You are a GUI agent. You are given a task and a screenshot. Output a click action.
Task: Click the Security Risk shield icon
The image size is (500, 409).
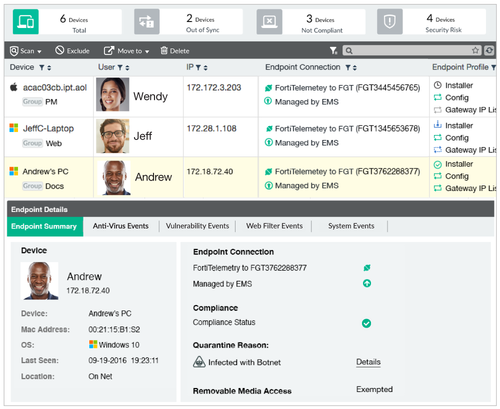coord(390,22)
